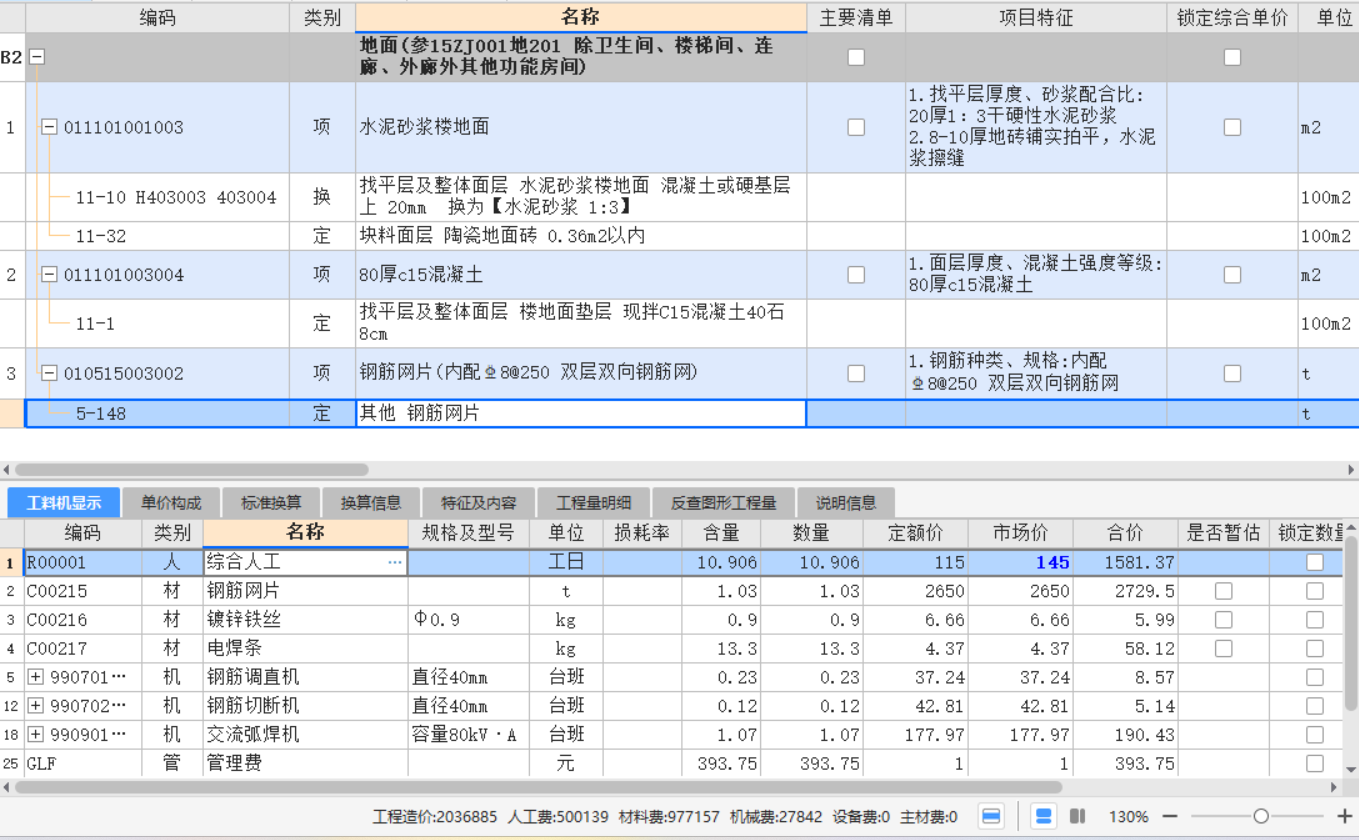1359x840 pixels.
Task: Click 工程造价:2036885 in status bar
Action: pyautogui.click(x=435, y=816)
